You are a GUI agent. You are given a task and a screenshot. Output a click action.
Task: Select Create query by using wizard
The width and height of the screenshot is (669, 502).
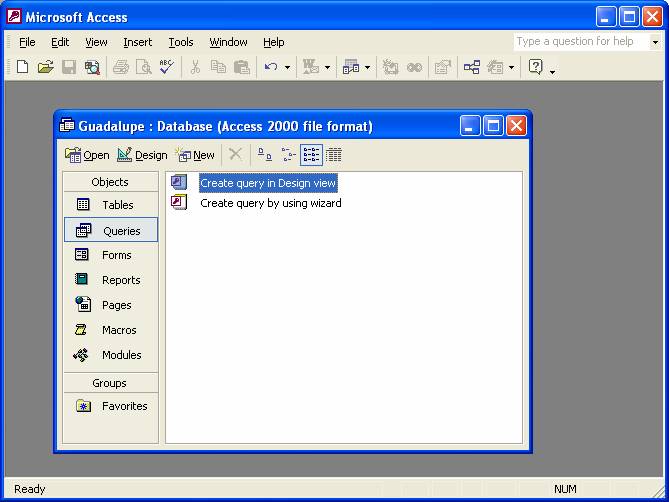[271, 203]
